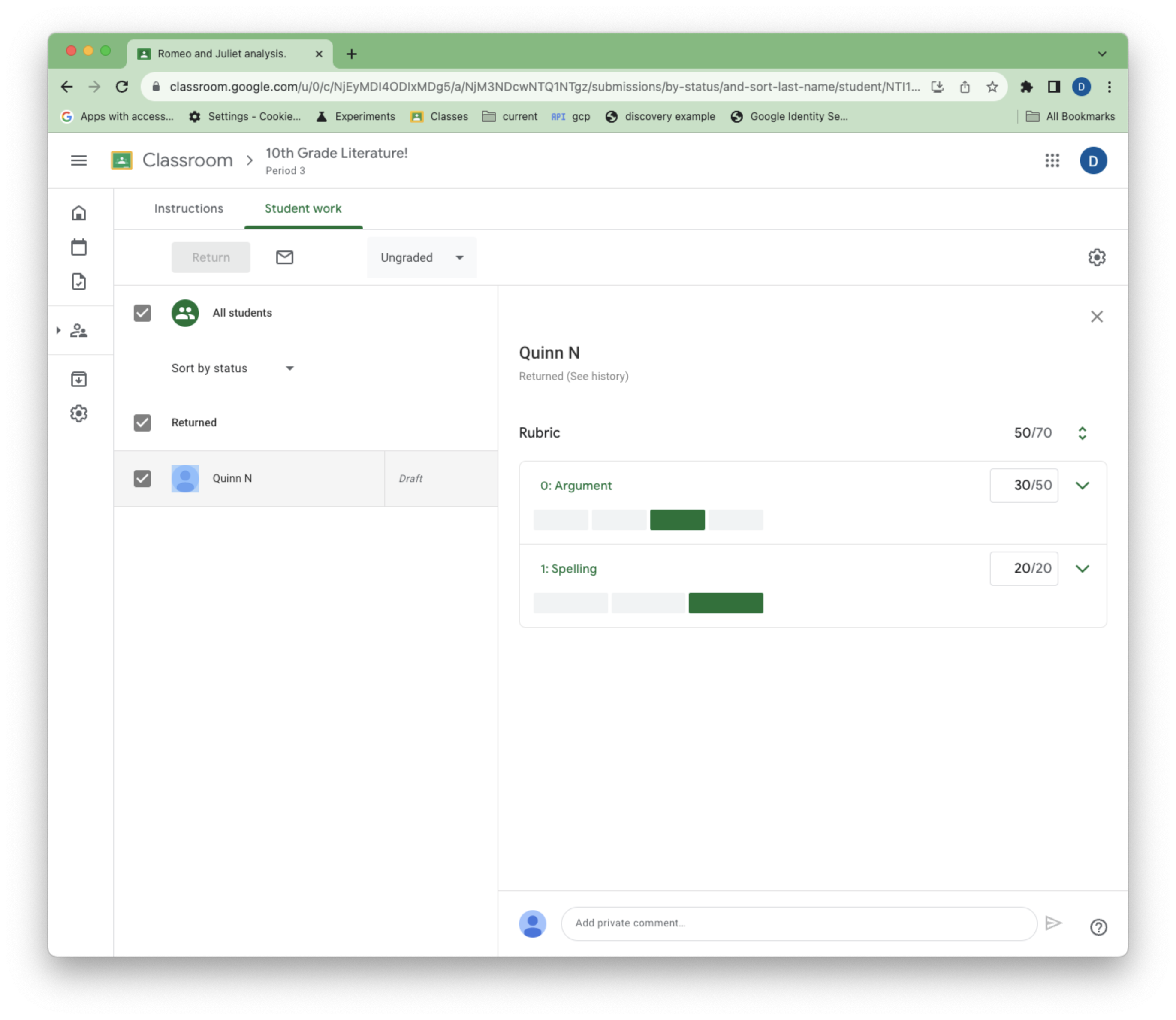Image resolution: width=1176 pixels, height=1020 pixels.
Task: Open the Ungraded status dropdown
Action: point(419,257)
